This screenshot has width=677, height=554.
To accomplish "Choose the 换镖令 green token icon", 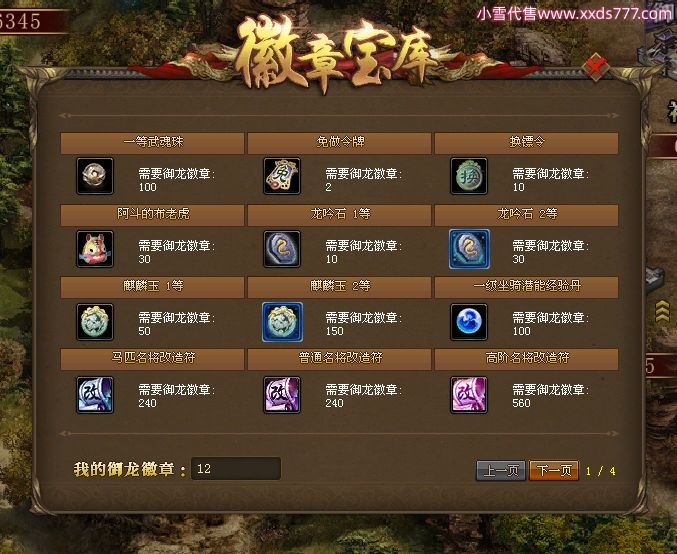I will click(469, 176).
